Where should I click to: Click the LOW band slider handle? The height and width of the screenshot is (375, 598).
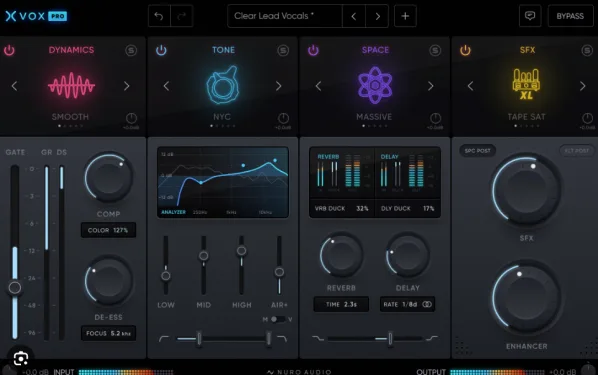click(166, 276)
